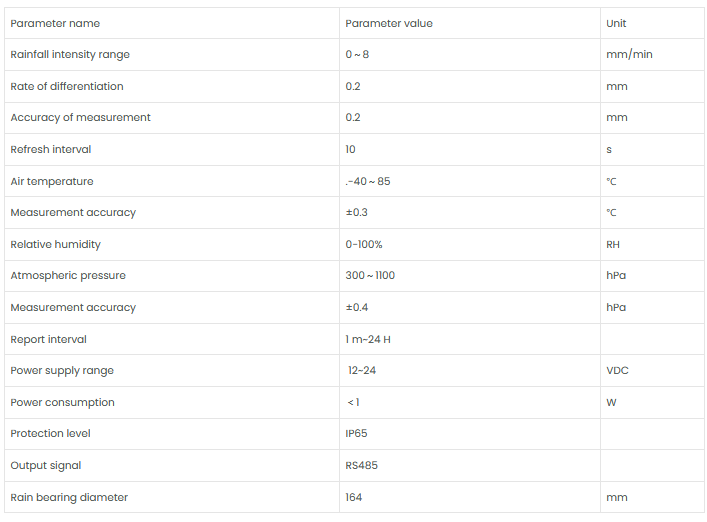Click the '0~8' rainfall value
This screenshot has height=522, width=707.
[357, 54]
